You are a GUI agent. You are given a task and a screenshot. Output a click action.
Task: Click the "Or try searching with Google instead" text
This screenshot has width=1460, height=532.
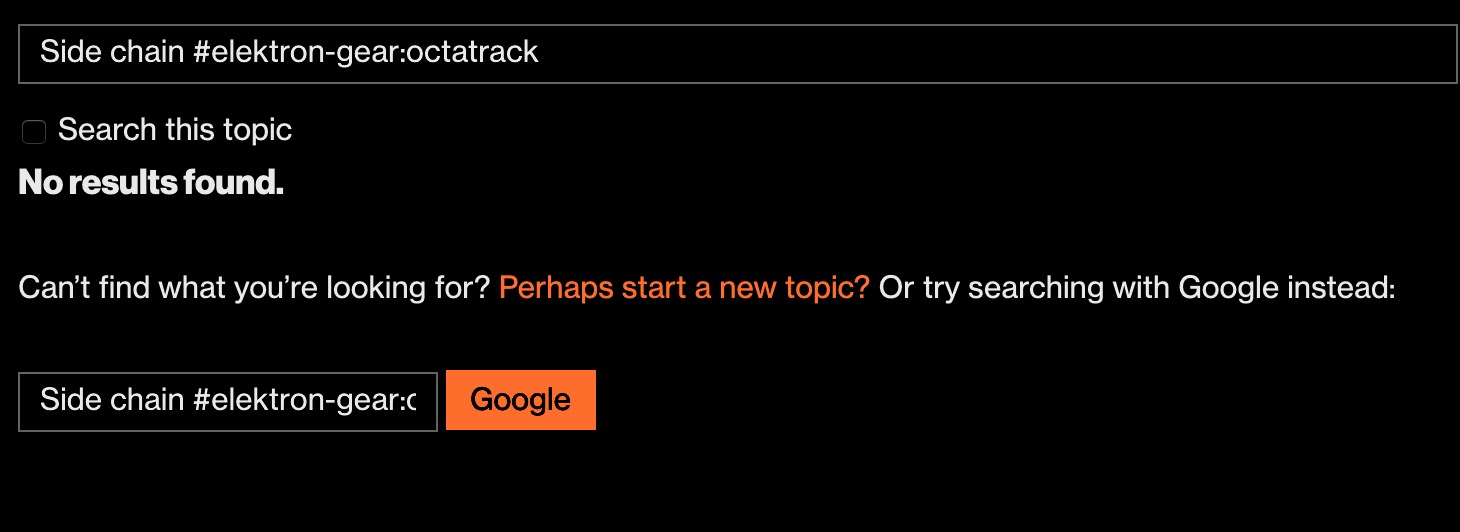tap(1136, 289)
